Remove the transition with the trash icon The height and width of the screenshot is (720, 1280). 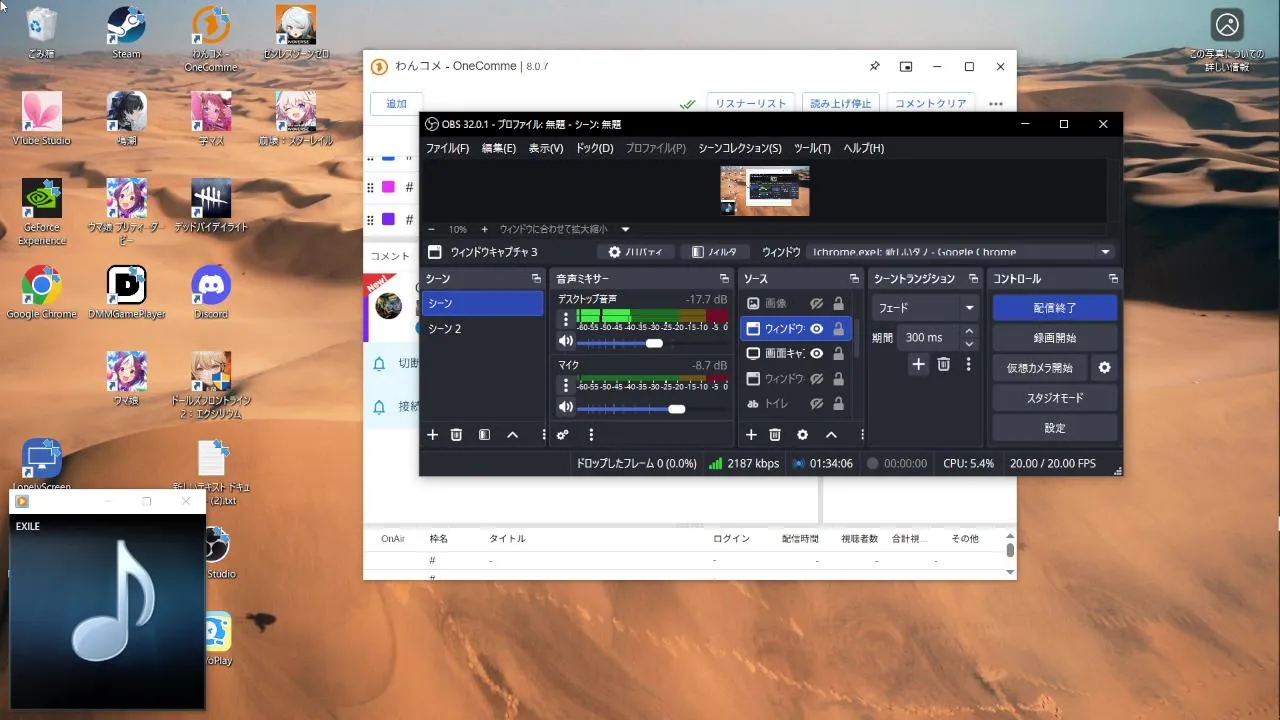(x=943, y=365)
